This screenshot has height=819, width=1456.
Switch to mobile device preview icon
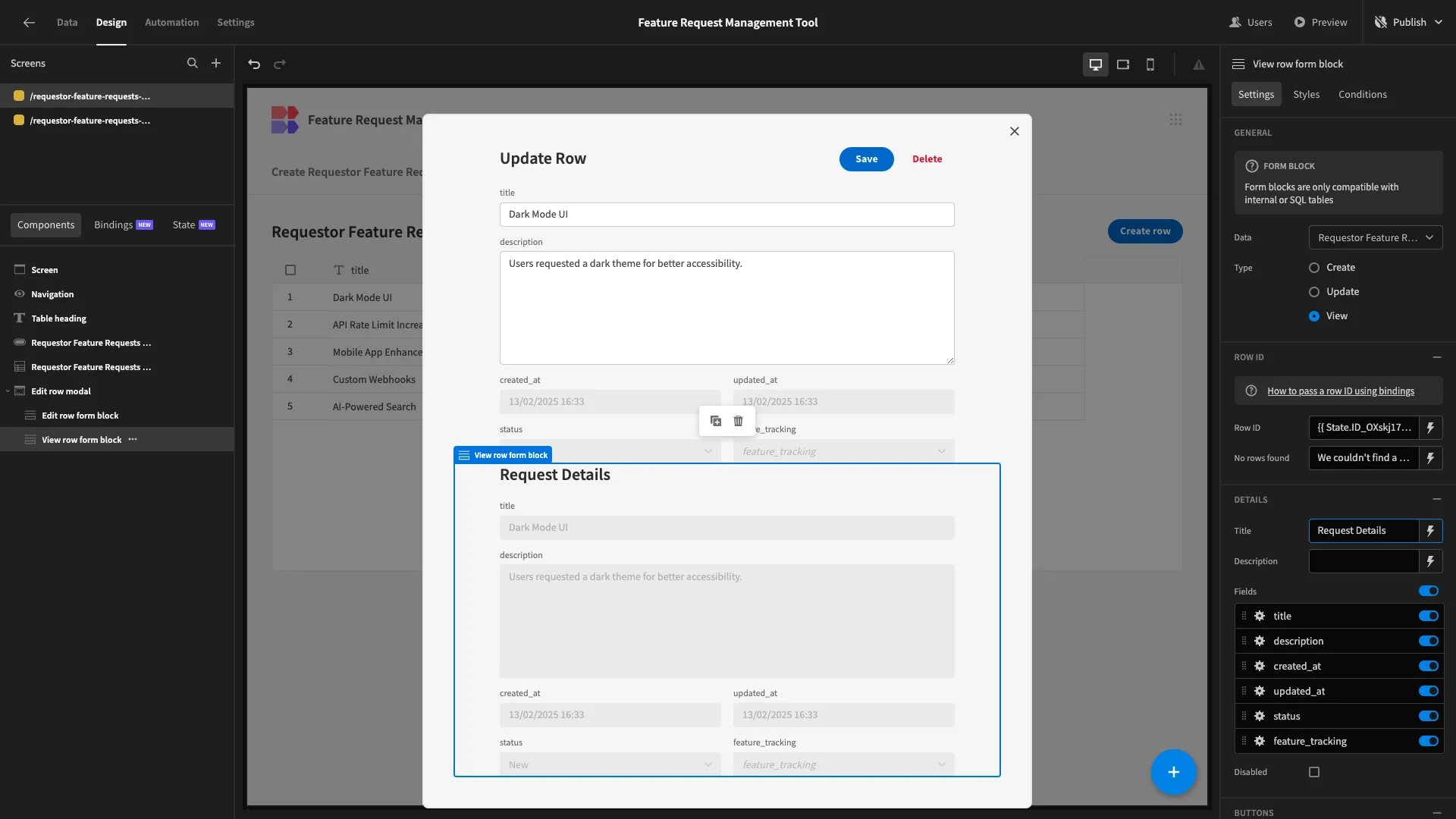[1150, 64]
